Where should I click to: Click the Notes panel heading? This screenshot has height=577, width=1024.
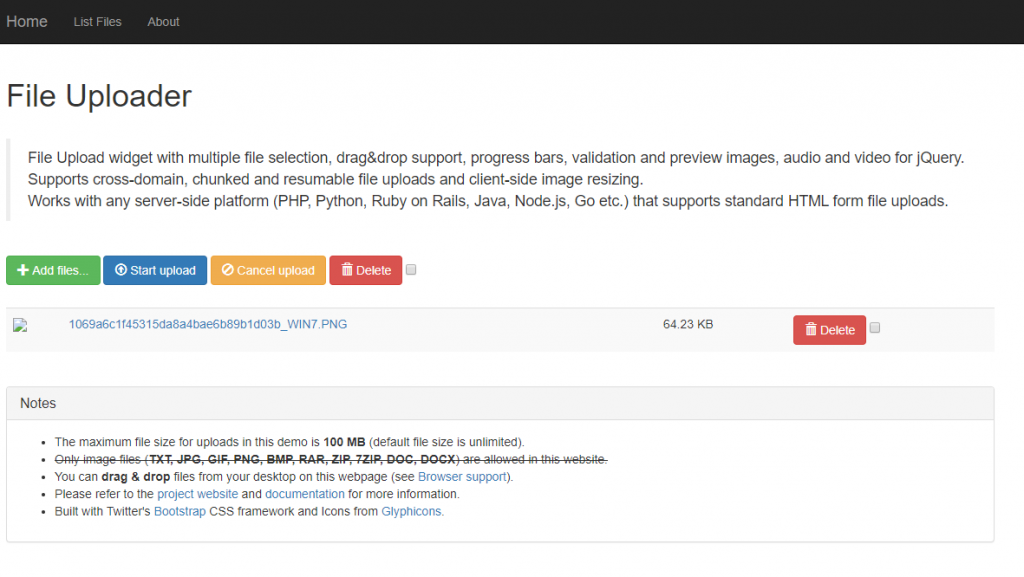(x=38, y=403)
